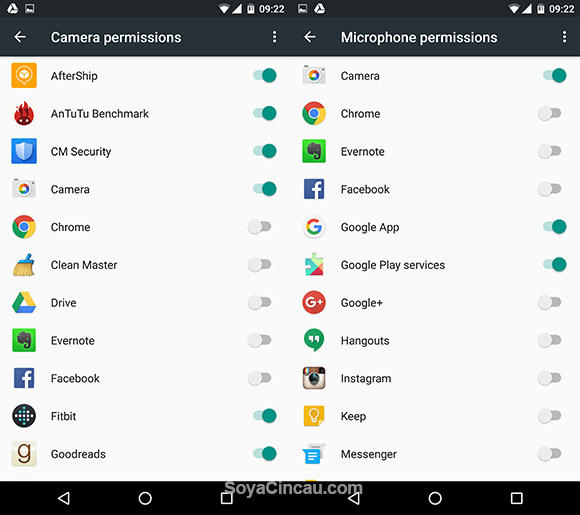Tap the Instagram icon in microphone list
This screenshot has width=580, height=515.
[314, 378]
